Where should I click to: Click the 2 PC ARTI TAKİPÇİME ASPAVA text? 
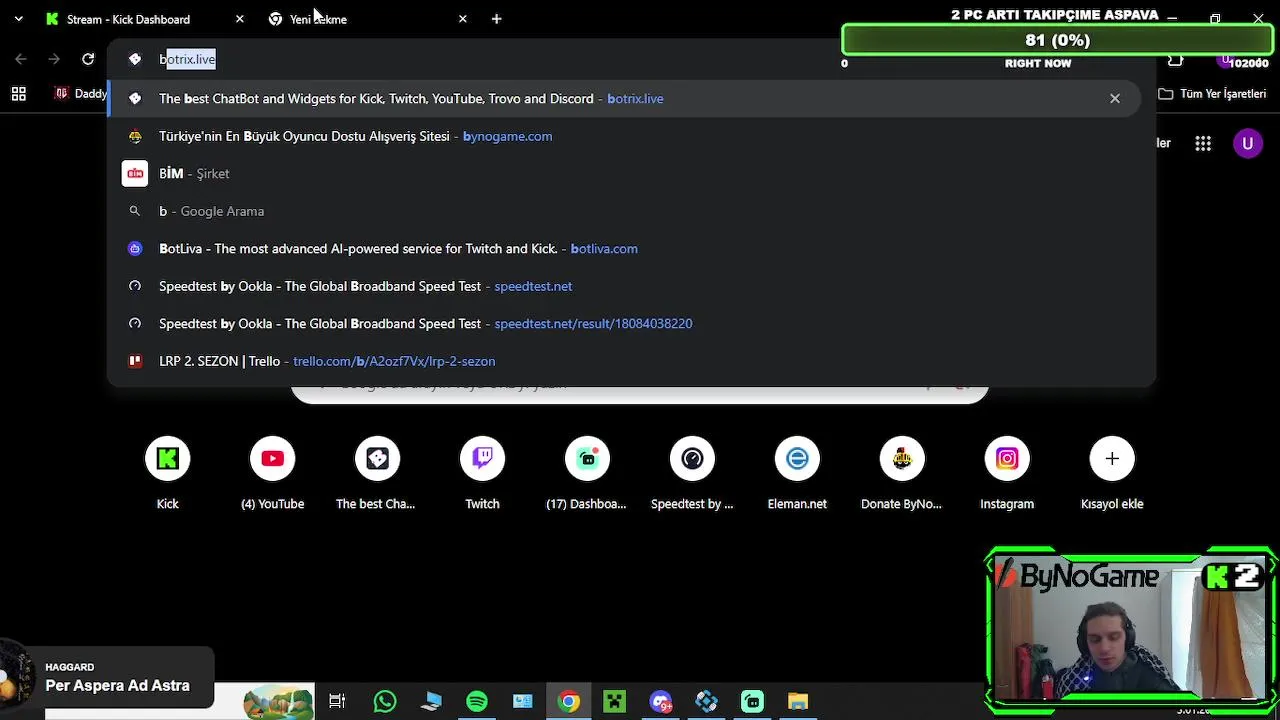point(1054,15)
